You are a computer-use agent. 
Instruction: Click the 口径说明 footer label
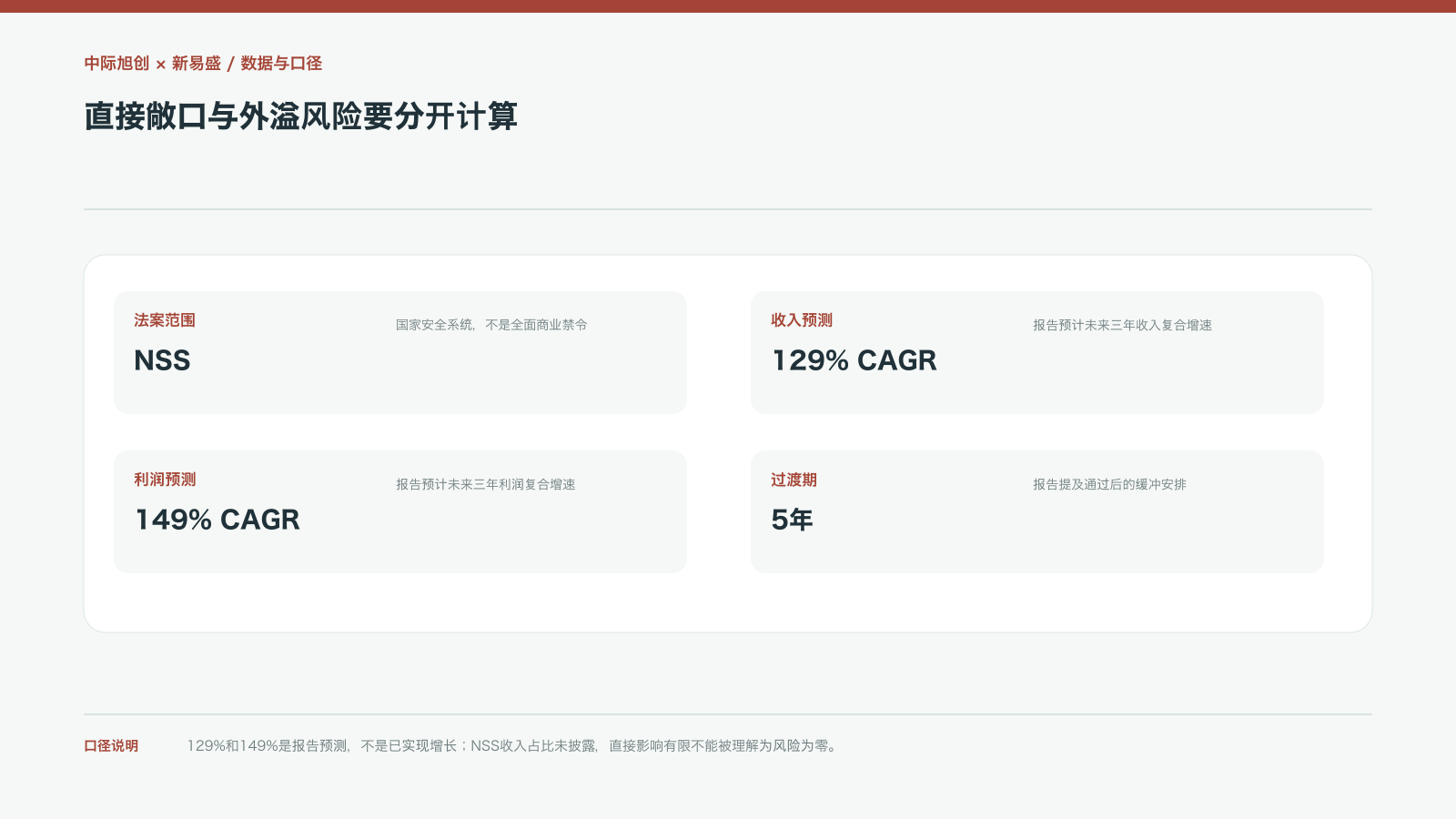pos(111,746)
